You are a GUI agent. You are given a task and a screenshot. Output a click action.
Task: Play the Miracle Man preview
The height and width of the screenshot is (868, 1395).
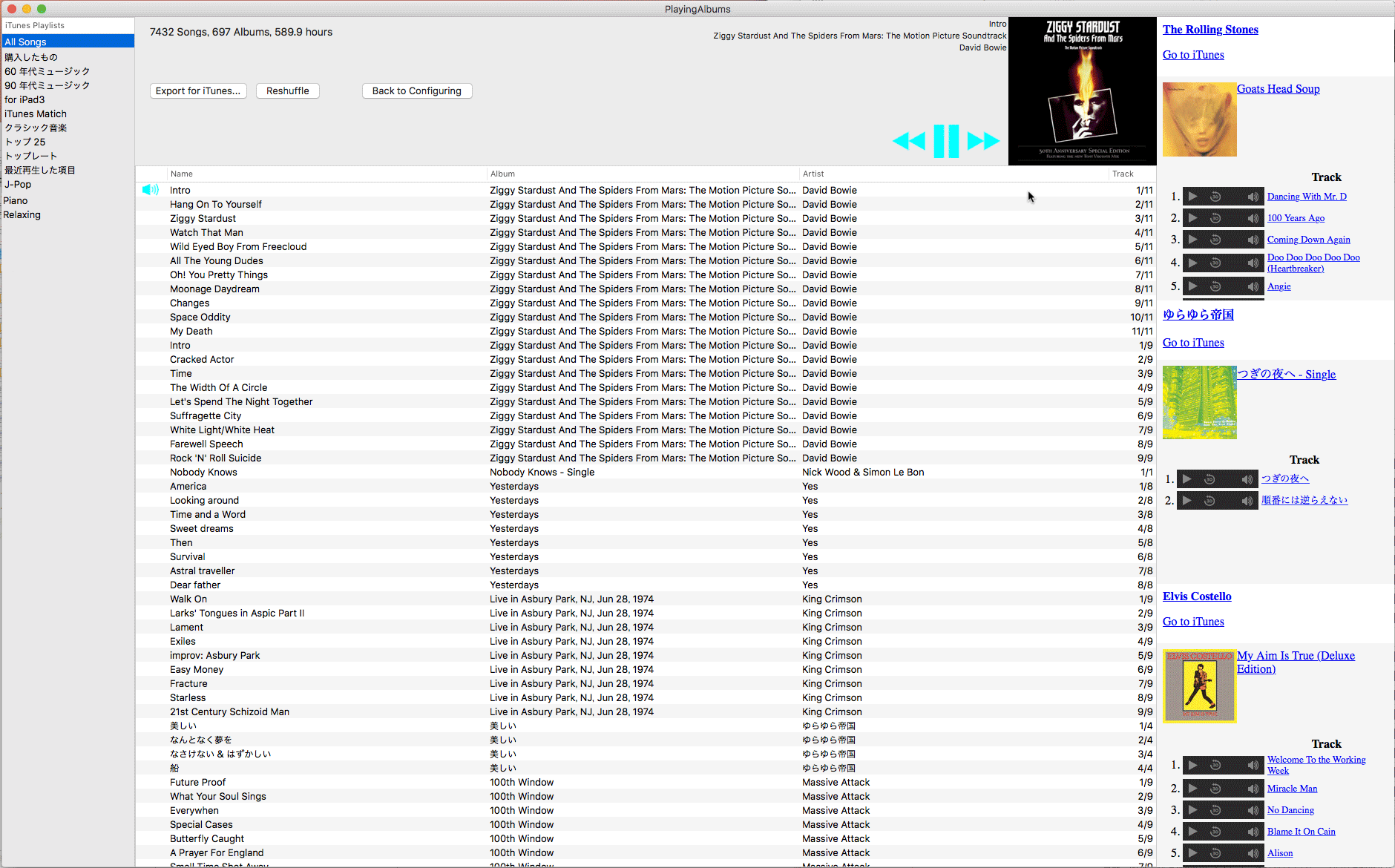pyautogui.click(x=1192, y=789)
